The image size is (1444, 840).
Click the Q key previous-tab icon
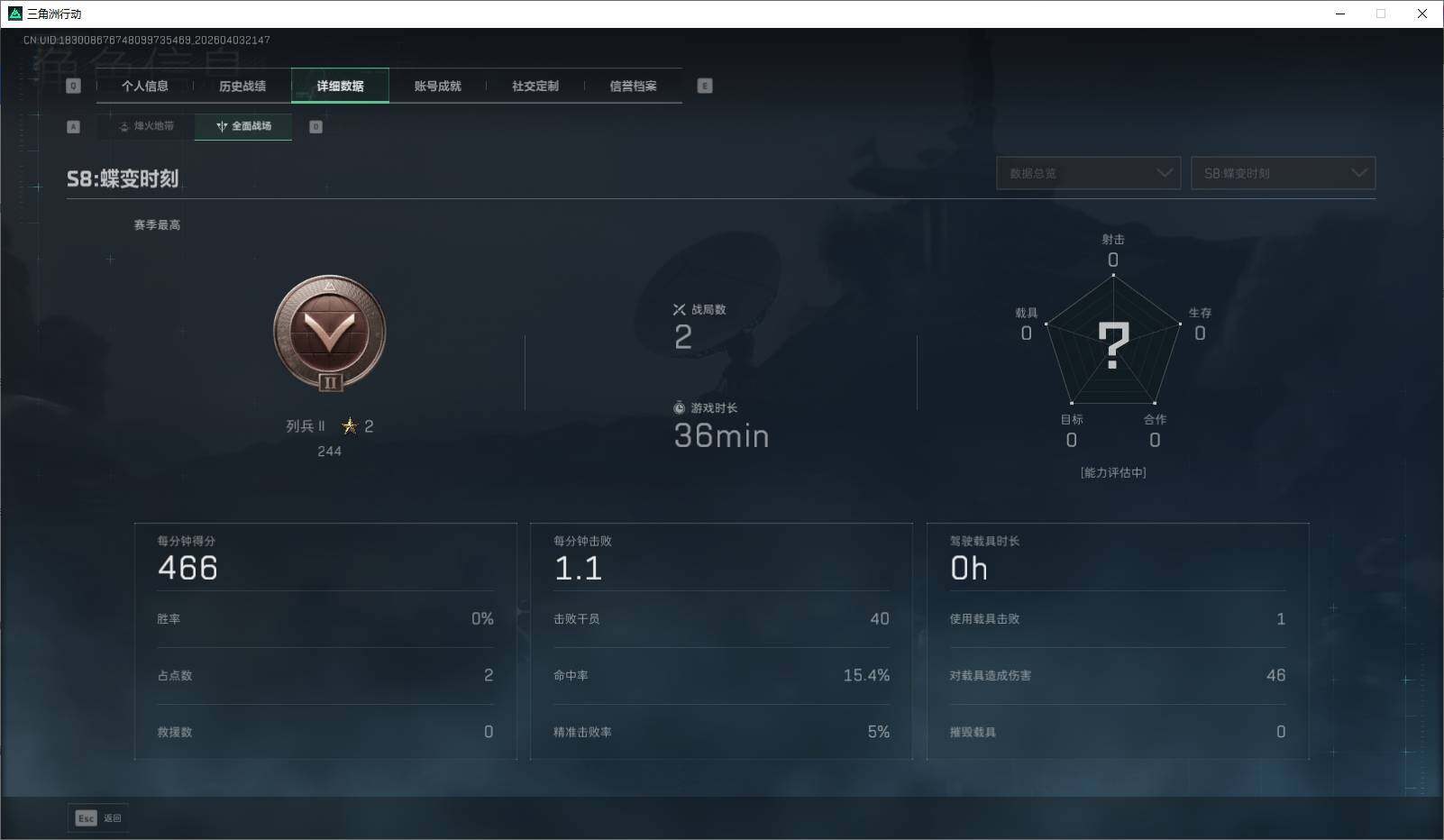pyautogui.click(x=74, y=86)
